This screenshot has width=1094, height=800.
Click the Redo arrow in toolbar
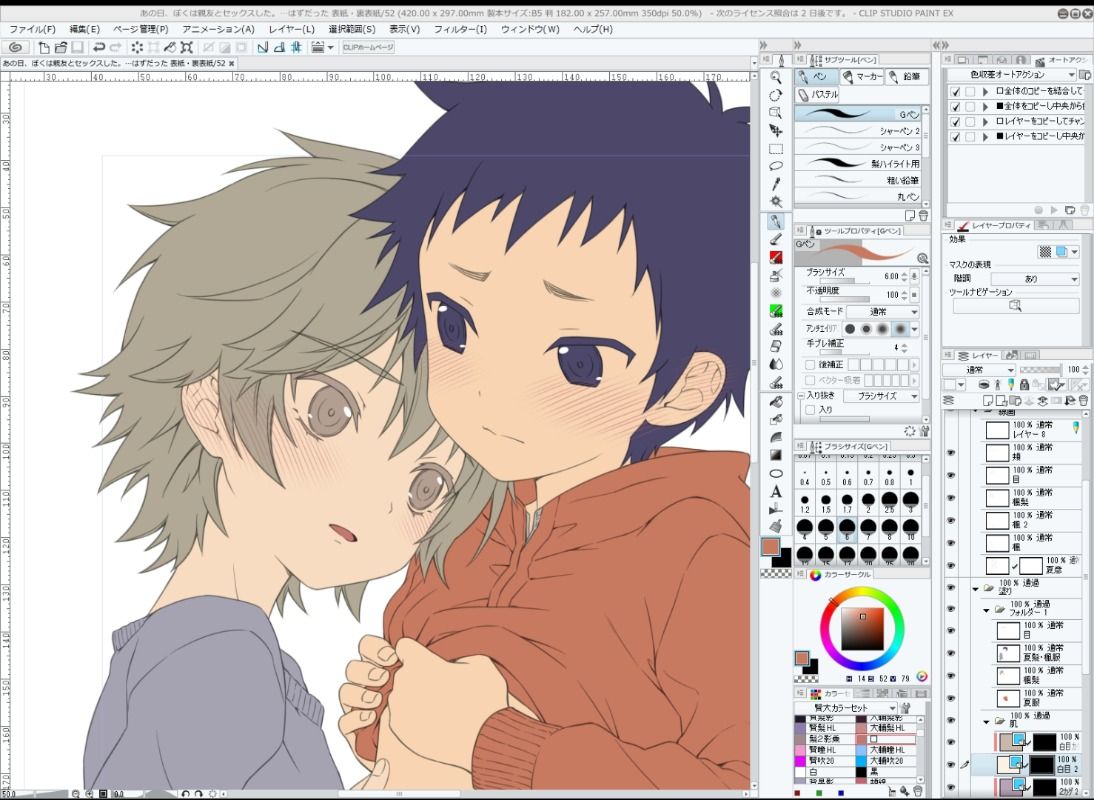[116, 47]
